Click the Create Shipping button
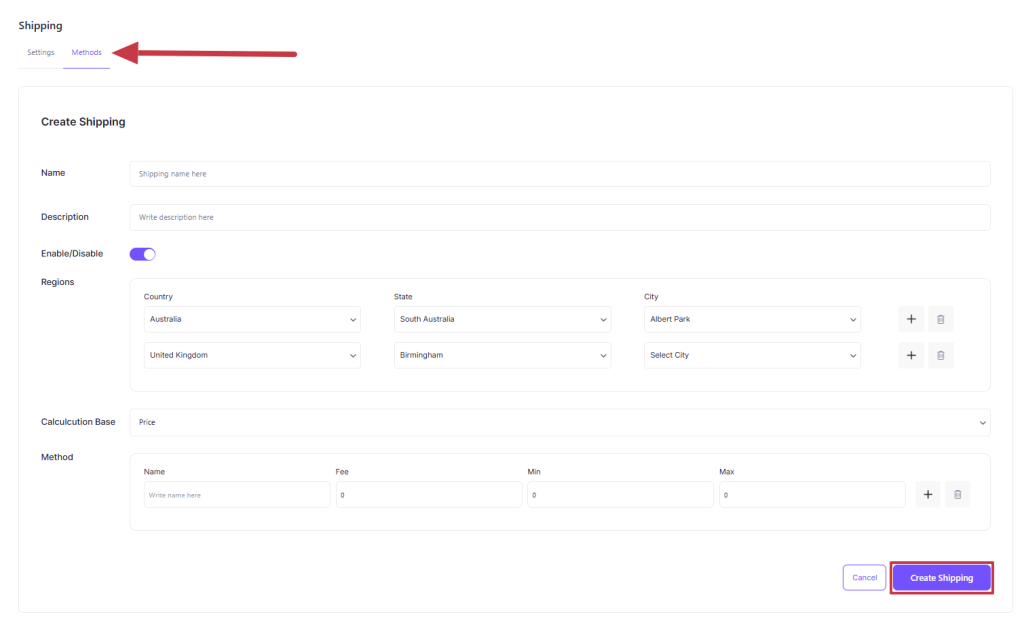This screenshot has width=1024, height=623. coord(941,578)
